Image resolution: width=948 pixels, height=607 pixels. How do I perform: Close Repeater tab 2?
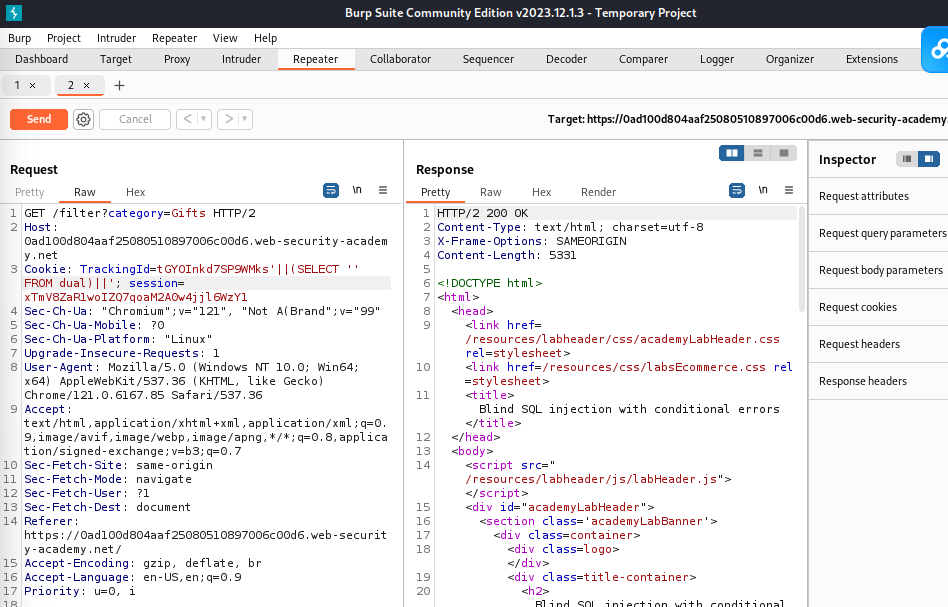click(x=86, y=85)
